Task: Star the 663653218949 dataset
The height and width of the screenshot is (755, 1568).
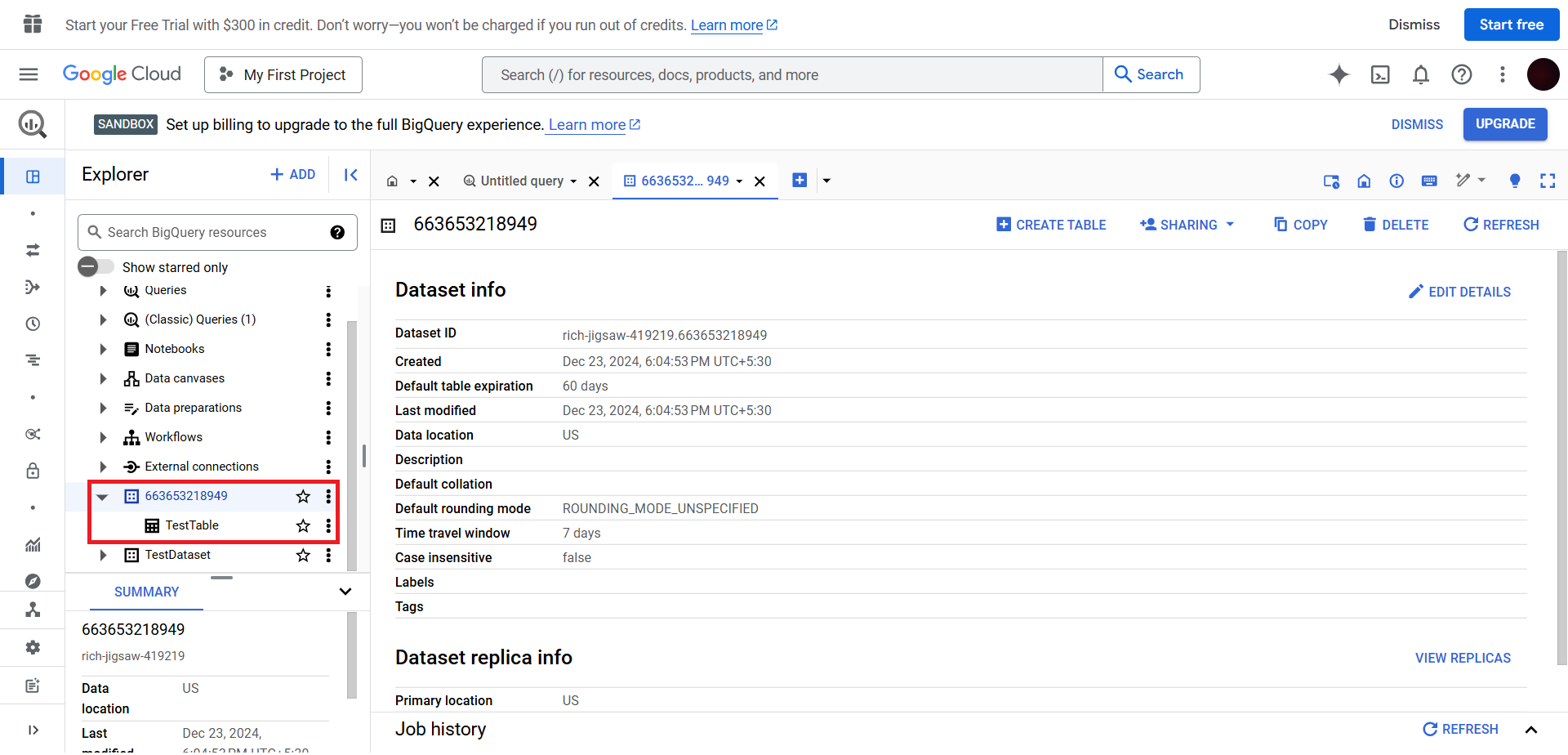Action: click(303, 496)
